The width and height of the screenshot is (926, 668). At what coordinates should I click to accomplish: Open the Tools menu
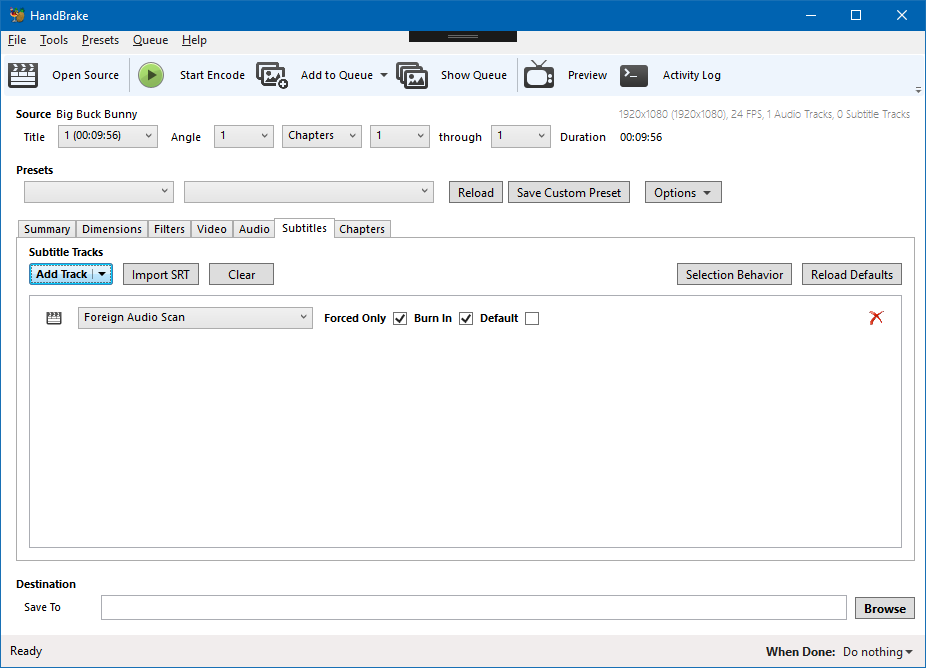click(x=54, y=40)
